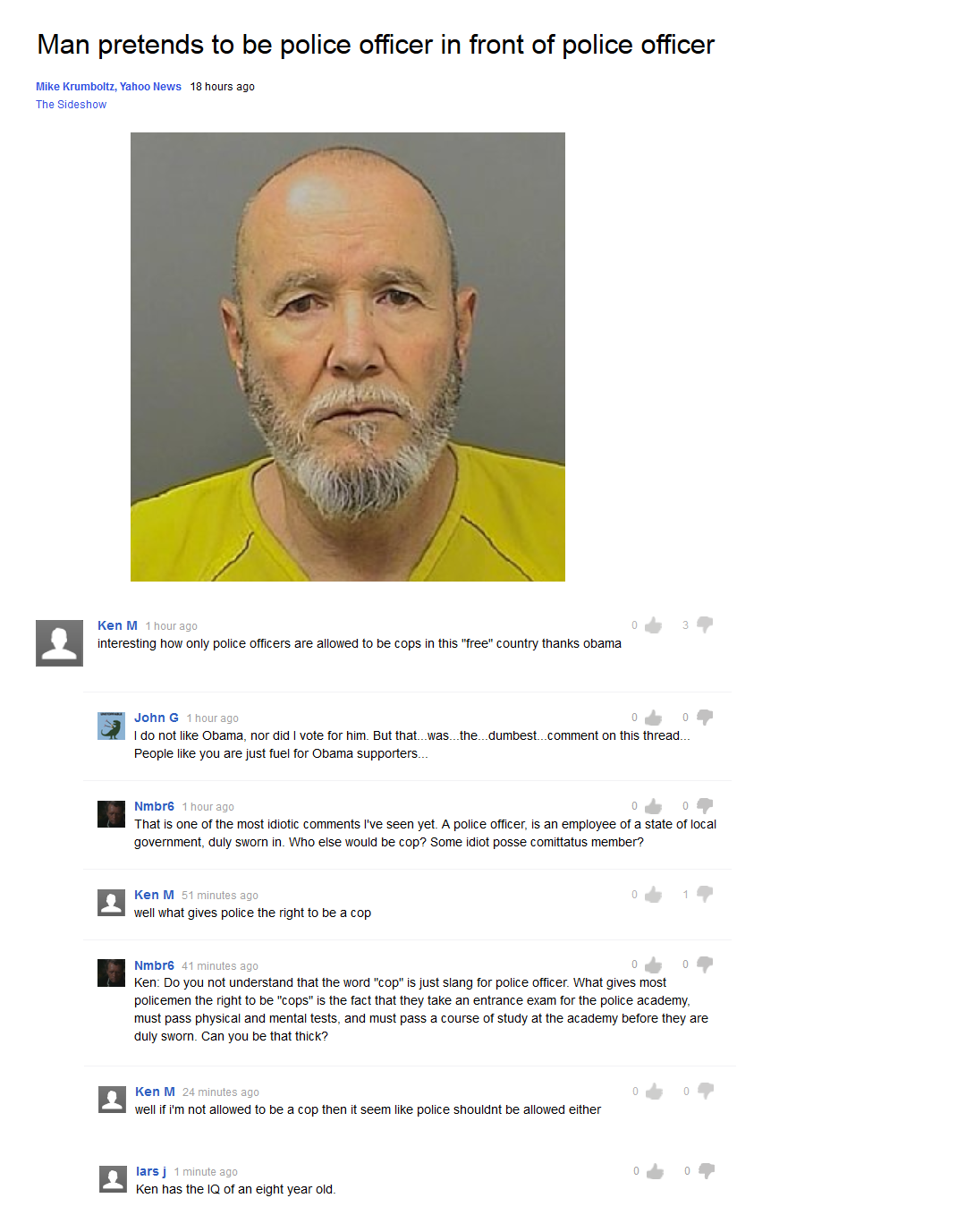Dislike Ken M's '51 minutes ago' reply

(705, 894)
